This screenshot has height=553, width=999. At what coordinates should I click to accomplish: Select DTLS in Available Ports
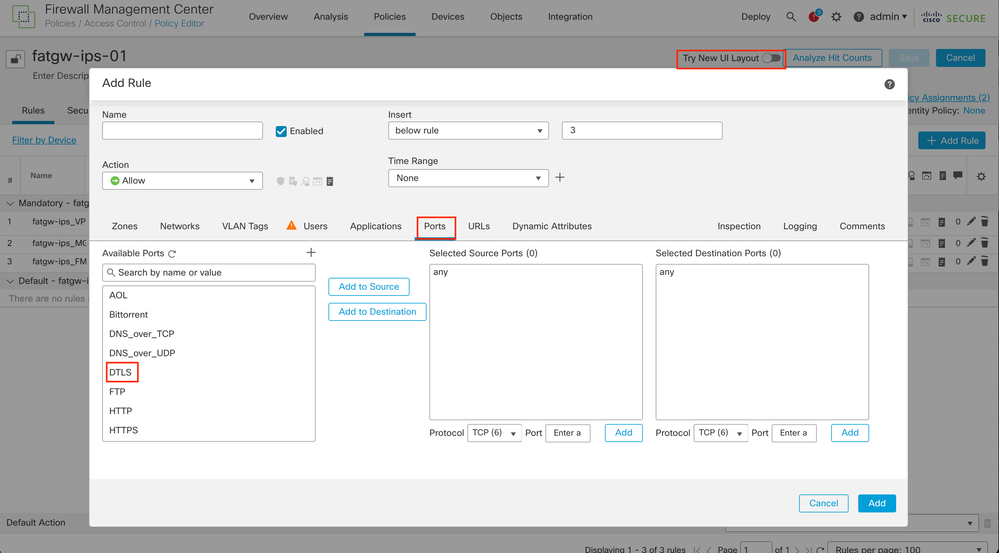pos(120,373)
